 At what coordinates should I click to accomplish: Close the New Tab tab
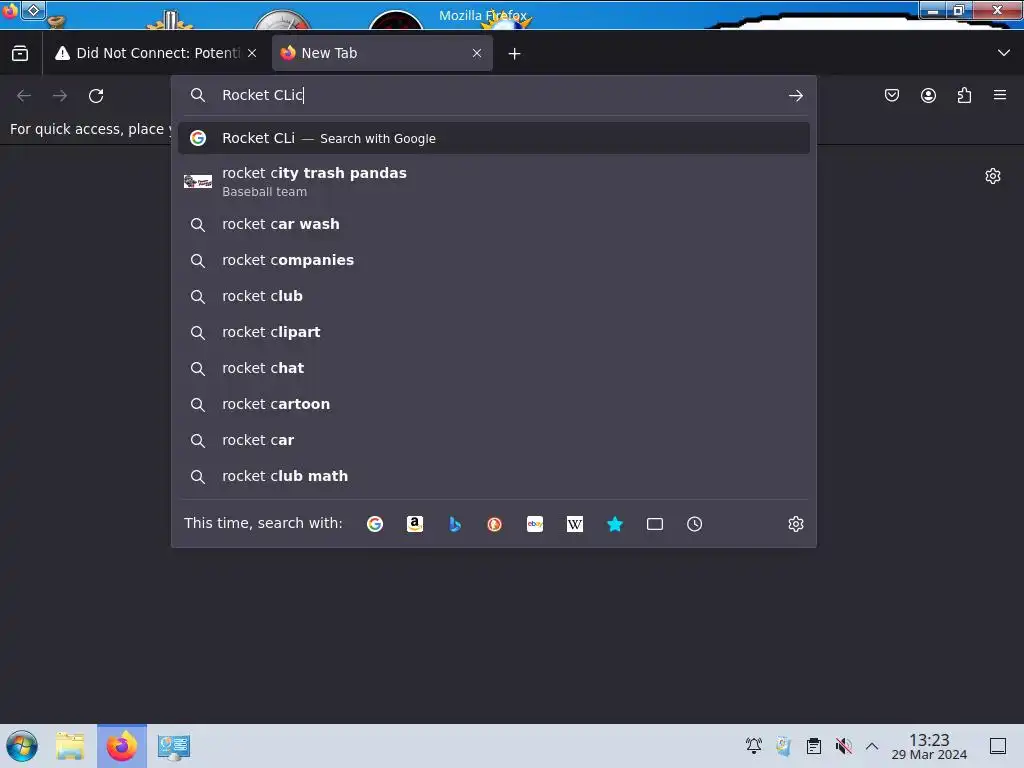tap(477, 53)
